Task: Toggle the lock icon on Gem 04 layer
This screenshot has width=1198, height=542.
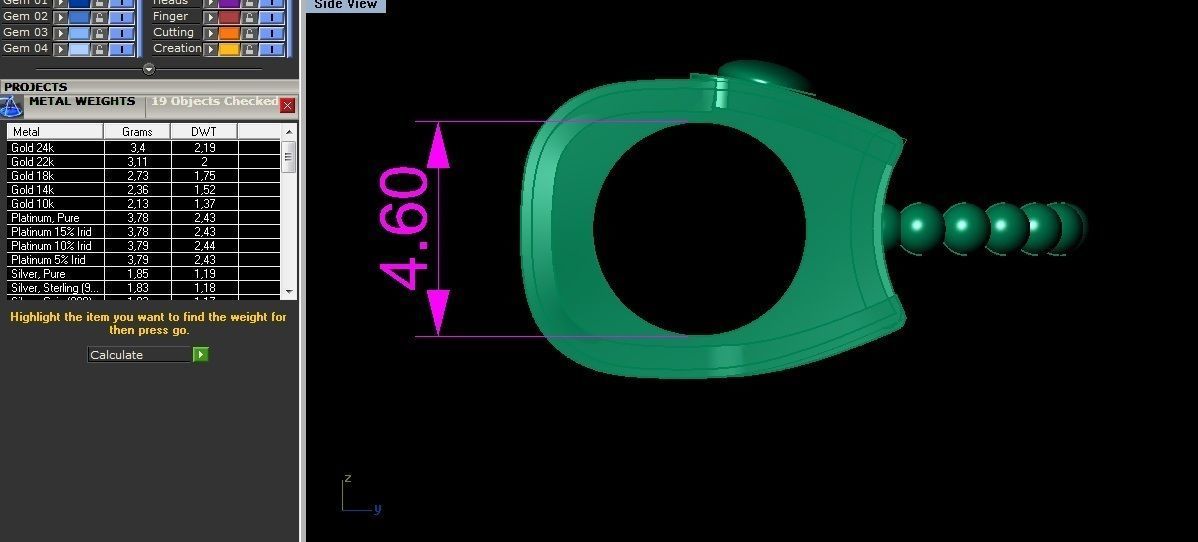Action: click(x=99, y=49)
